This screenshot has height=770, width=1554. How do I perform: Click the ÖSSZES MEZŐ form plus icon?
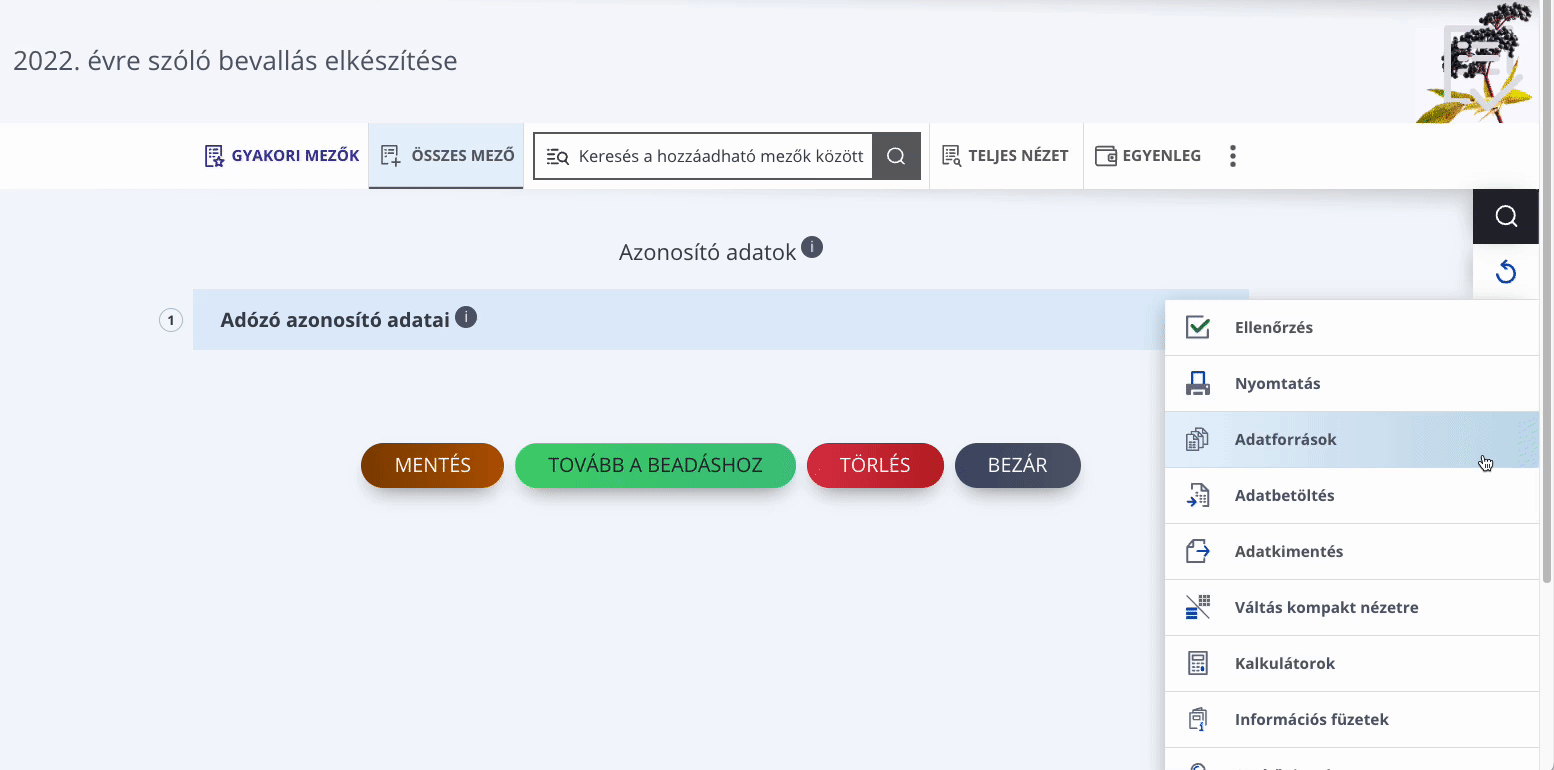391,156
